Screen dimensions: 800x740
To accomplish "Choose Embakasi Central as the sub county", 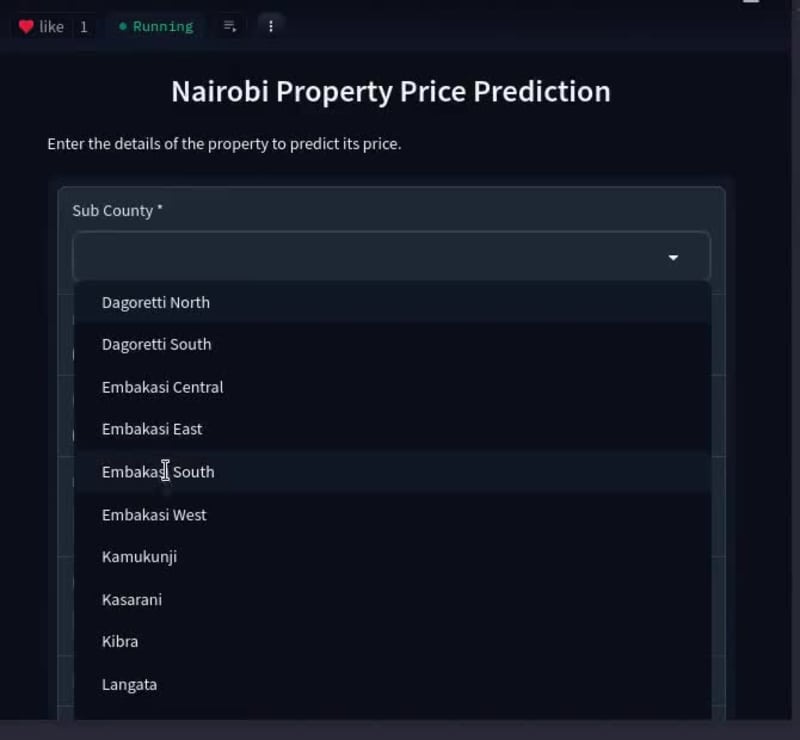I will (x=162, y=387).
